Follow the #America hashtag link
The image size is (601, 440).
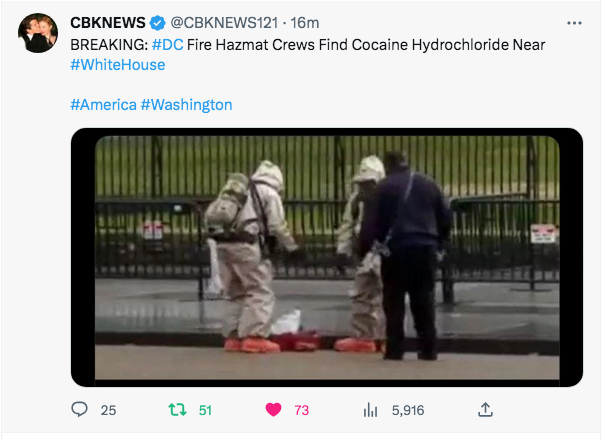pos(103,105)
